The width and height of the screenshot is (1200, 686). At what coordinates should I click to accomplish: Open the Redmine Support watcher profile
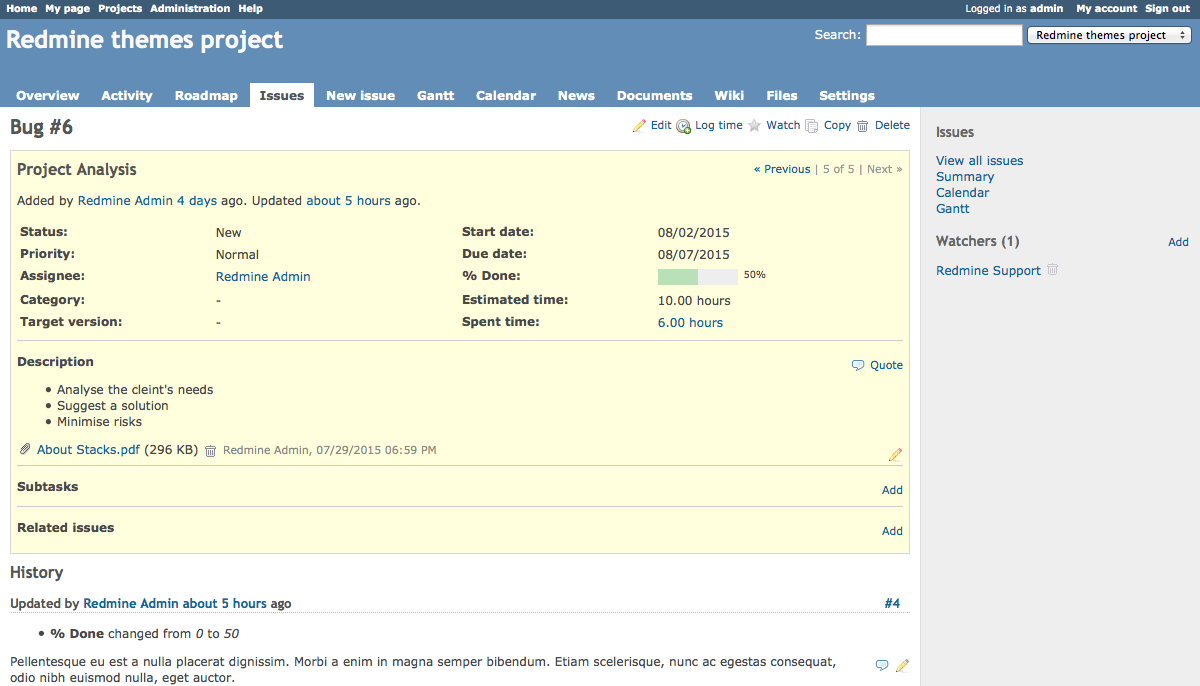coord(988,271)
